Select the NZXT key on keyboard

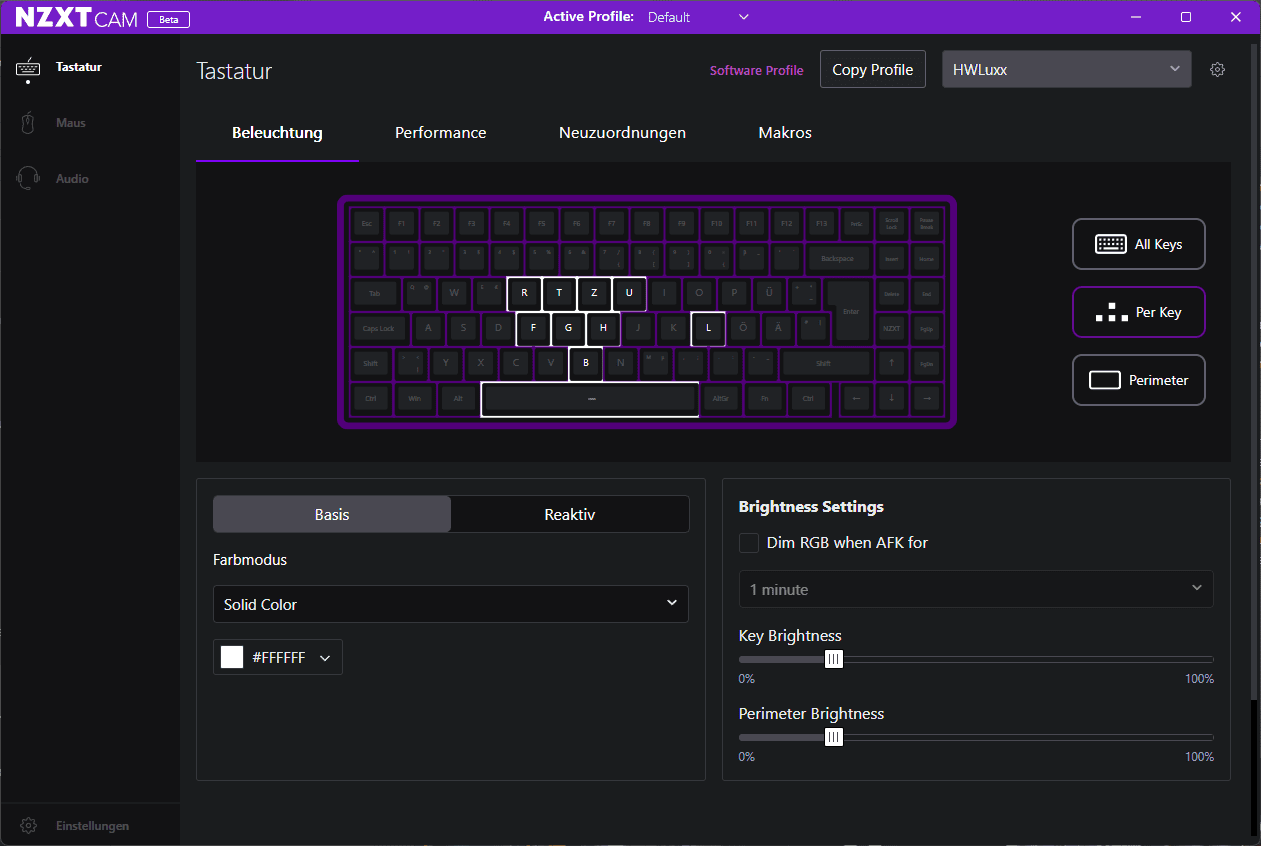pos(891,328)
